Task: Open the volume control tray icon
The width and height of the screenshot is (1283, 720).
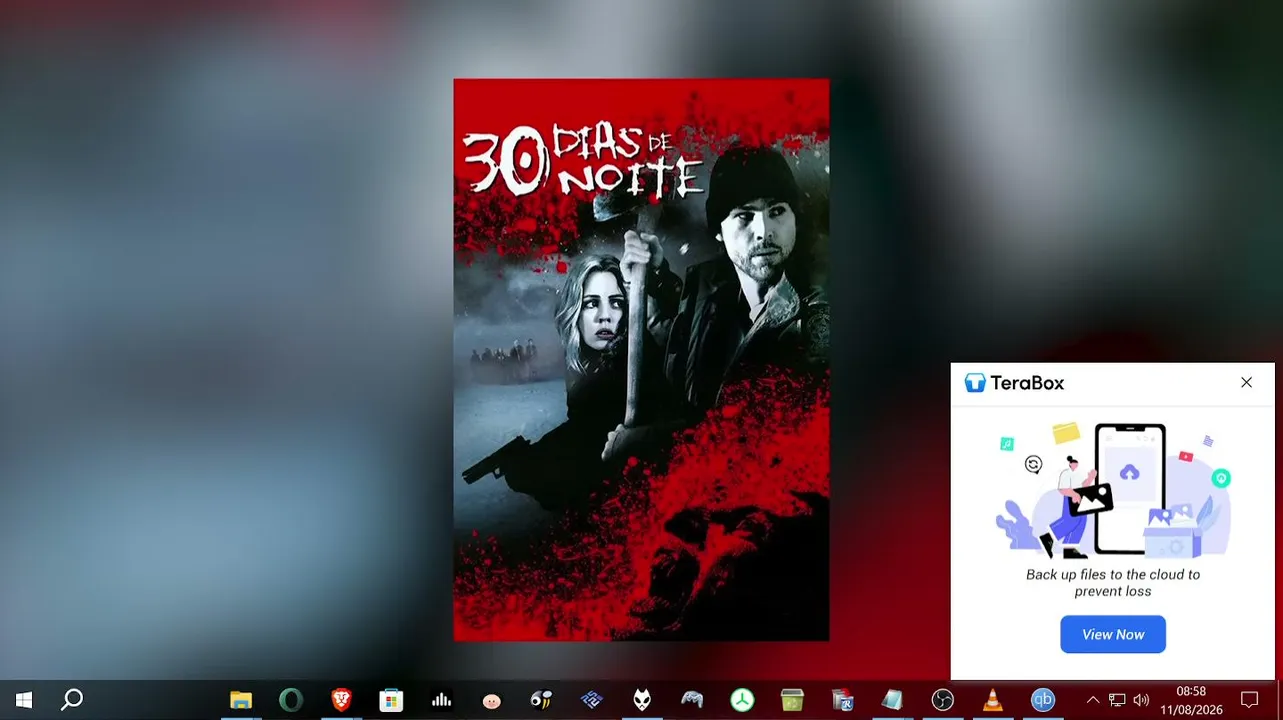Action: [1141, 700]
